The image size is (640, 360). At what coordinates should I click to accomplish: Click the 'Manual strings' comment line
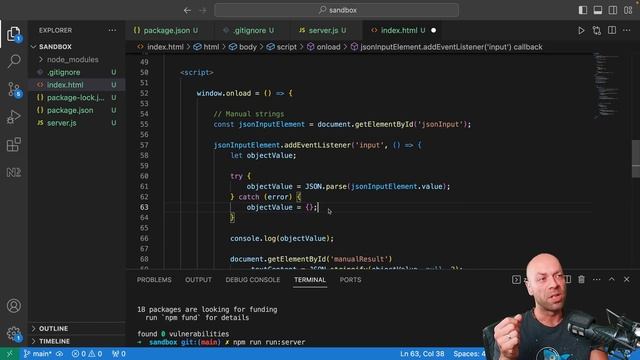tap(249, 114)
